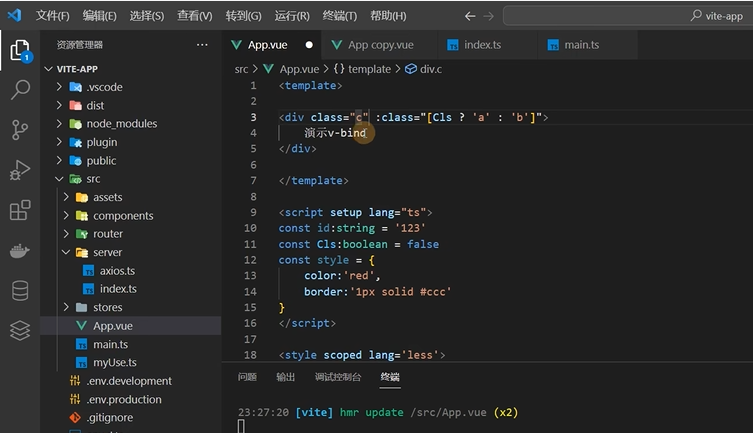
Task: Open the Extensions view icon
Action: 20,210
